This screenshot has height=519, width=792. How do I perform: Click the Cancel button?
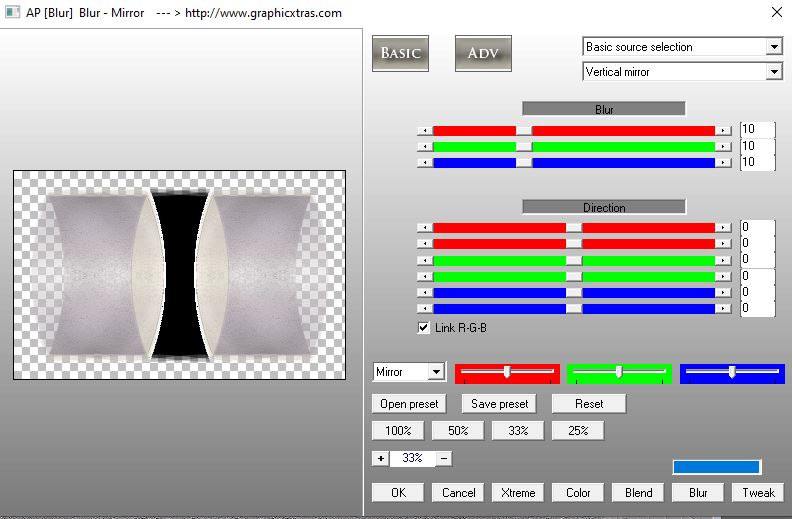458,493
